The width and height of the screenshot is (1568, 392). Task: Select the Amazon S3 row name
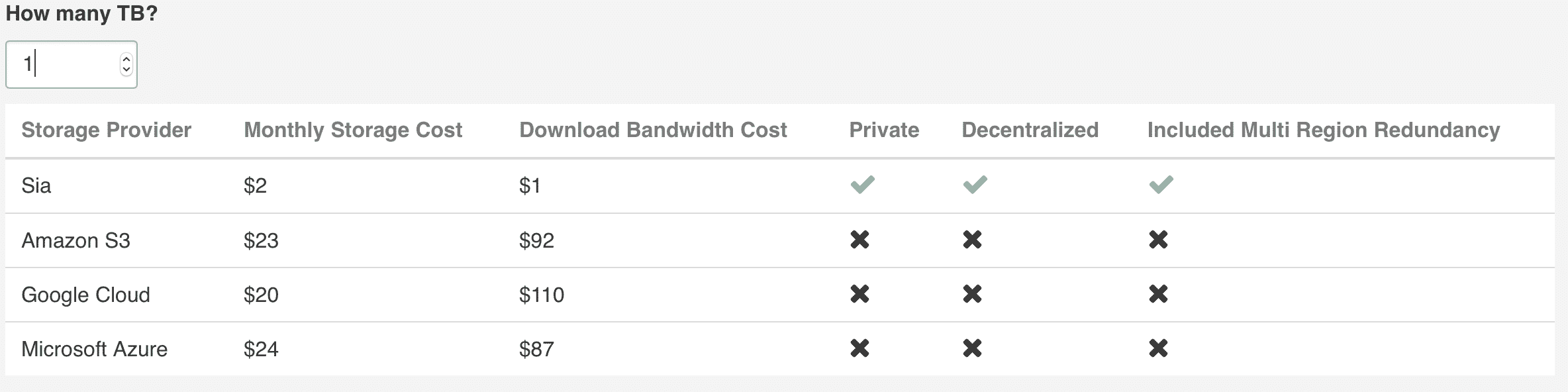[75, 240]
